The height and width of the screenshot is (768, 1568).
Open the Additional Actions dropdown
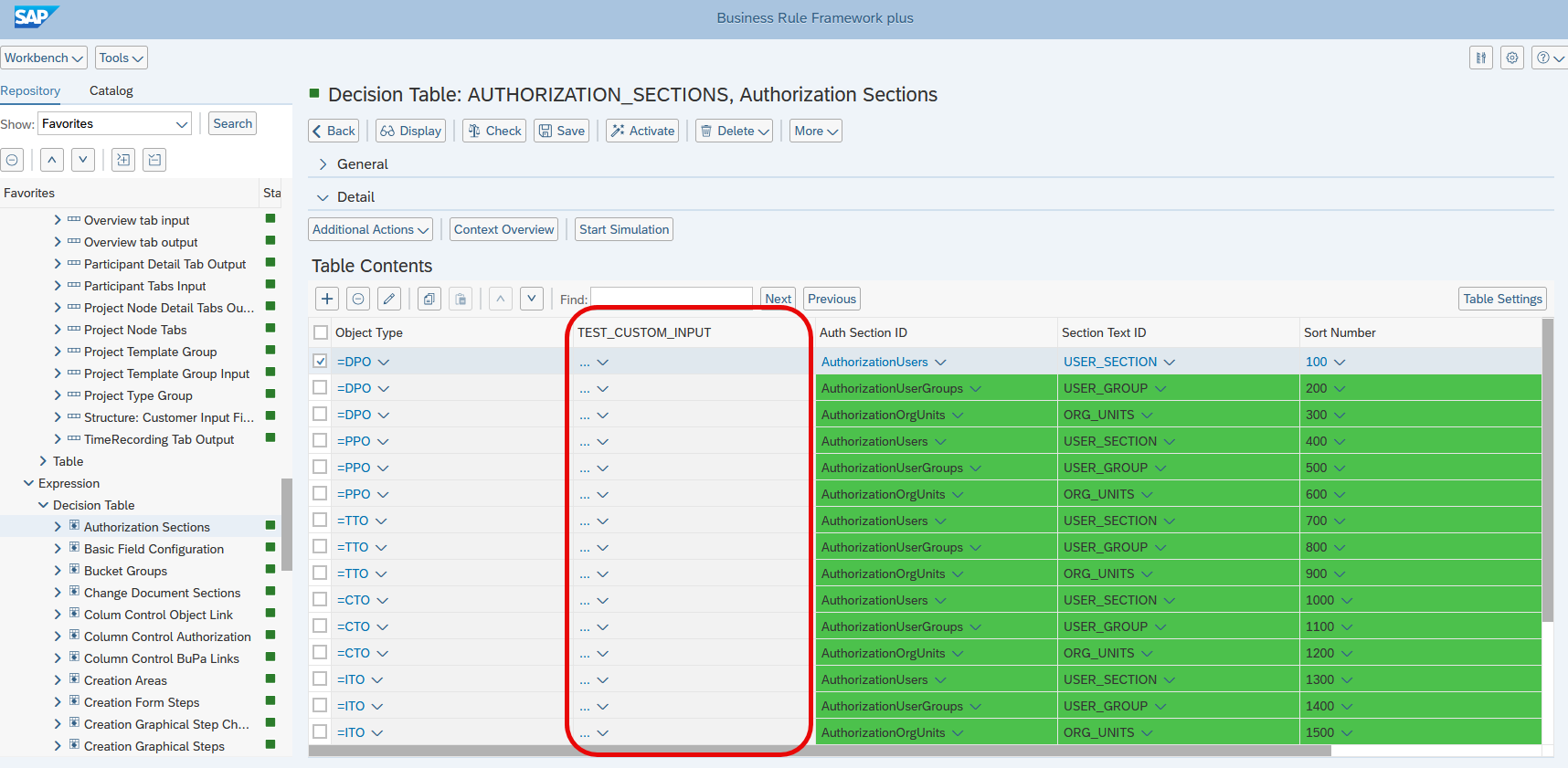pyautogui.click(x=371, y=229)
